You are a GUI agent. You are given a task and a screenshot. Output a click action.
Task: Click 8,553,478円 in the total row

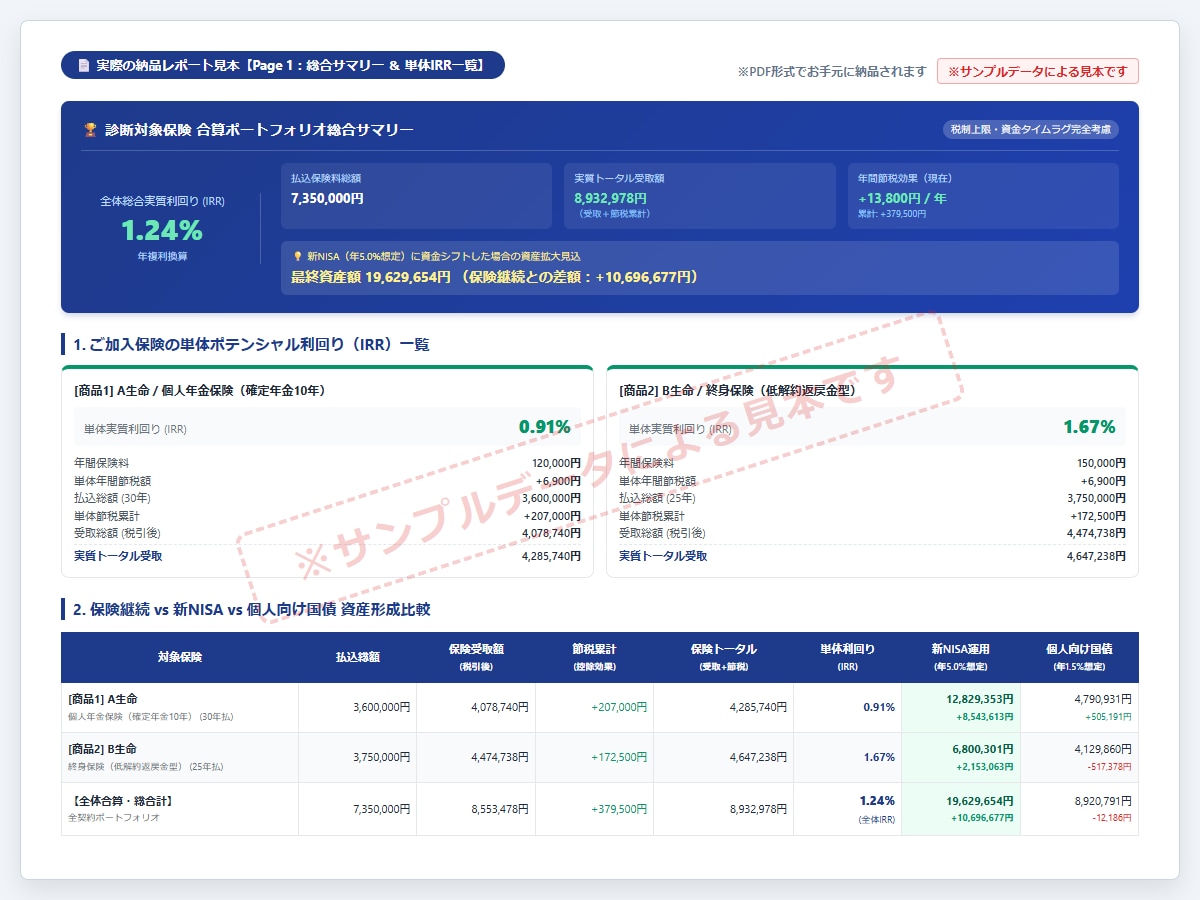(500, 809)
